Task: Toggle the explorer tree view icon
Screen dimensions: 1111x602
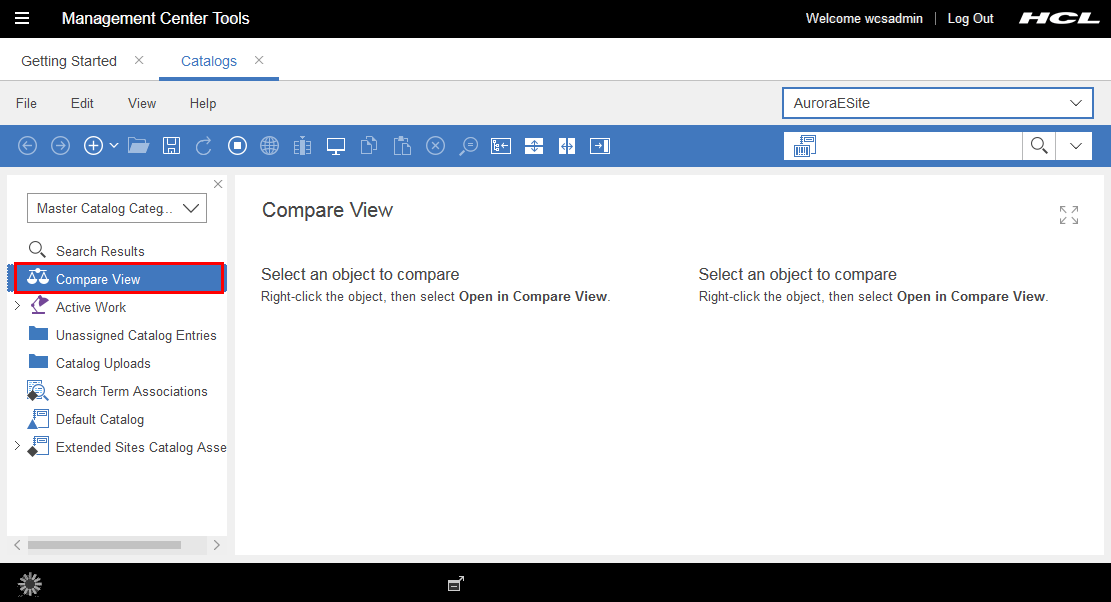Action: (501, 146)
